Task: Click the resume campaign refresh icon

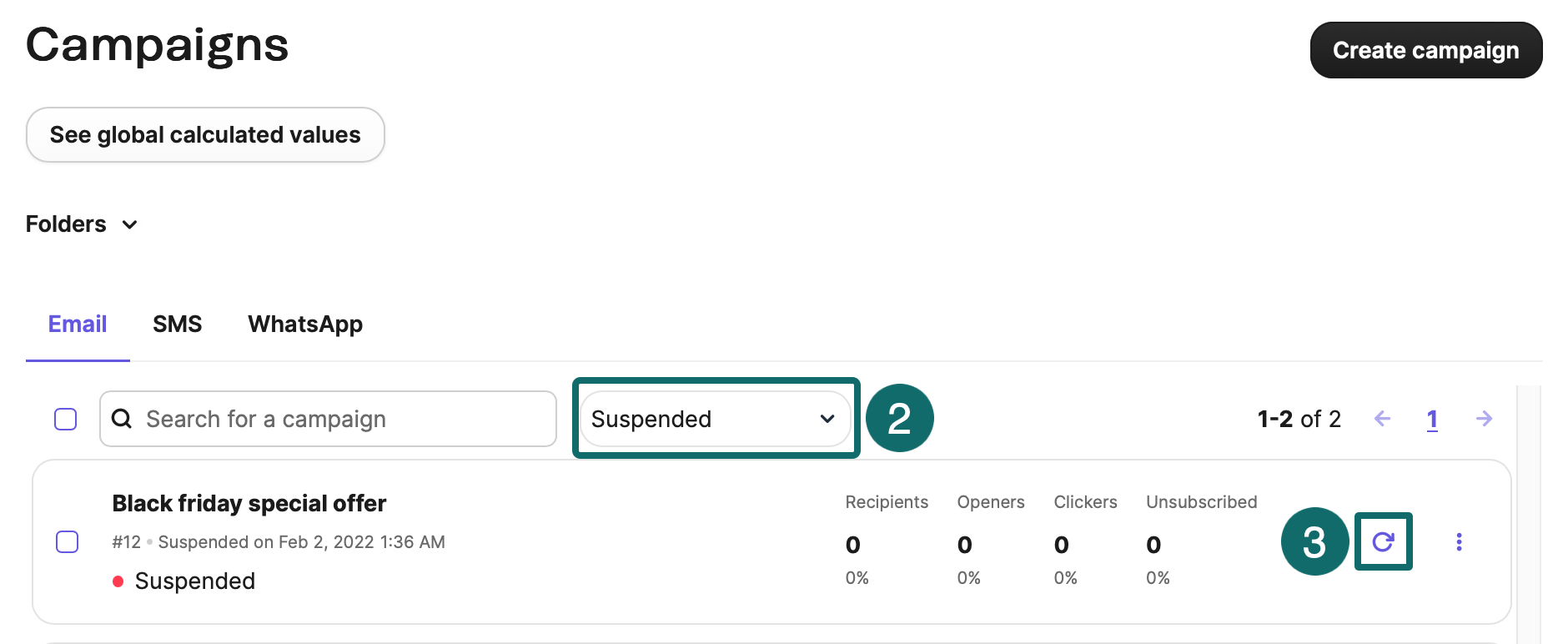Action: 1383,541
